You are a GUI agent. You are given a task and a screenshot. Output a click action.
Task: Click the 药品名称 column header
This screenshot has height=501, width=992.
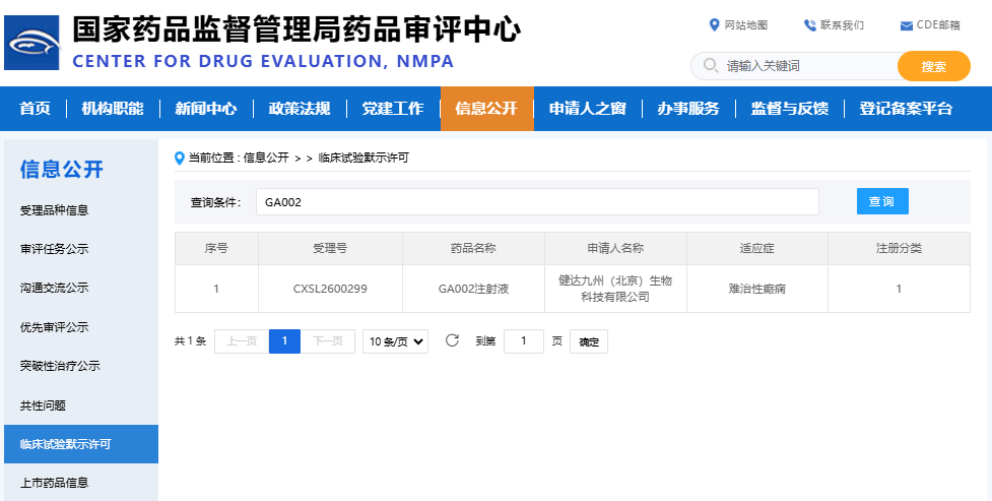[x=473, y=249]
